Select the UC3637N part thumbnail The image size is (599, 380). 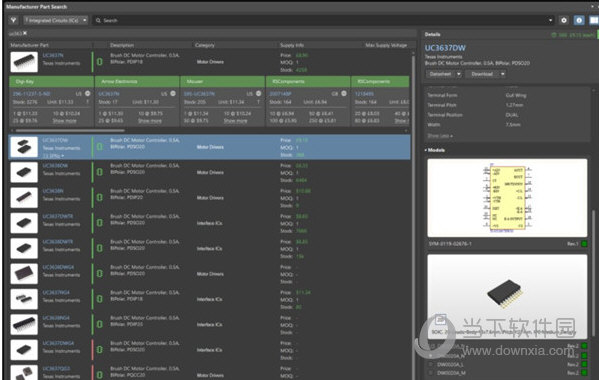pos(24,62)
